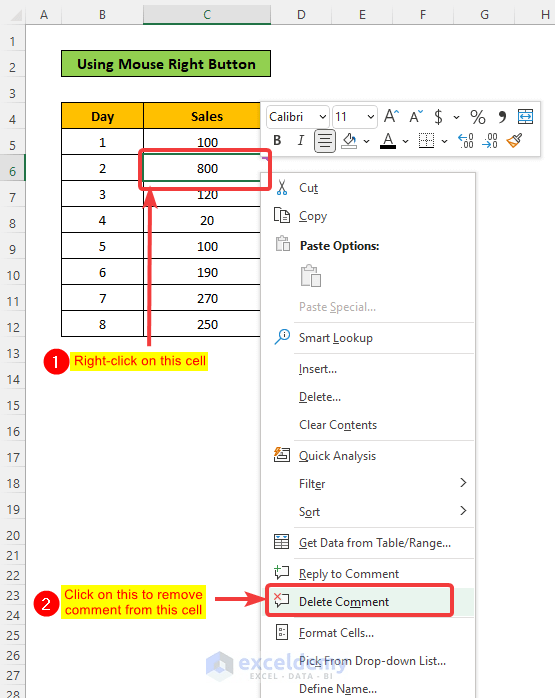Select column D header
The width and height of the screenshot is (555, 698).
click(x=301, y=15)
